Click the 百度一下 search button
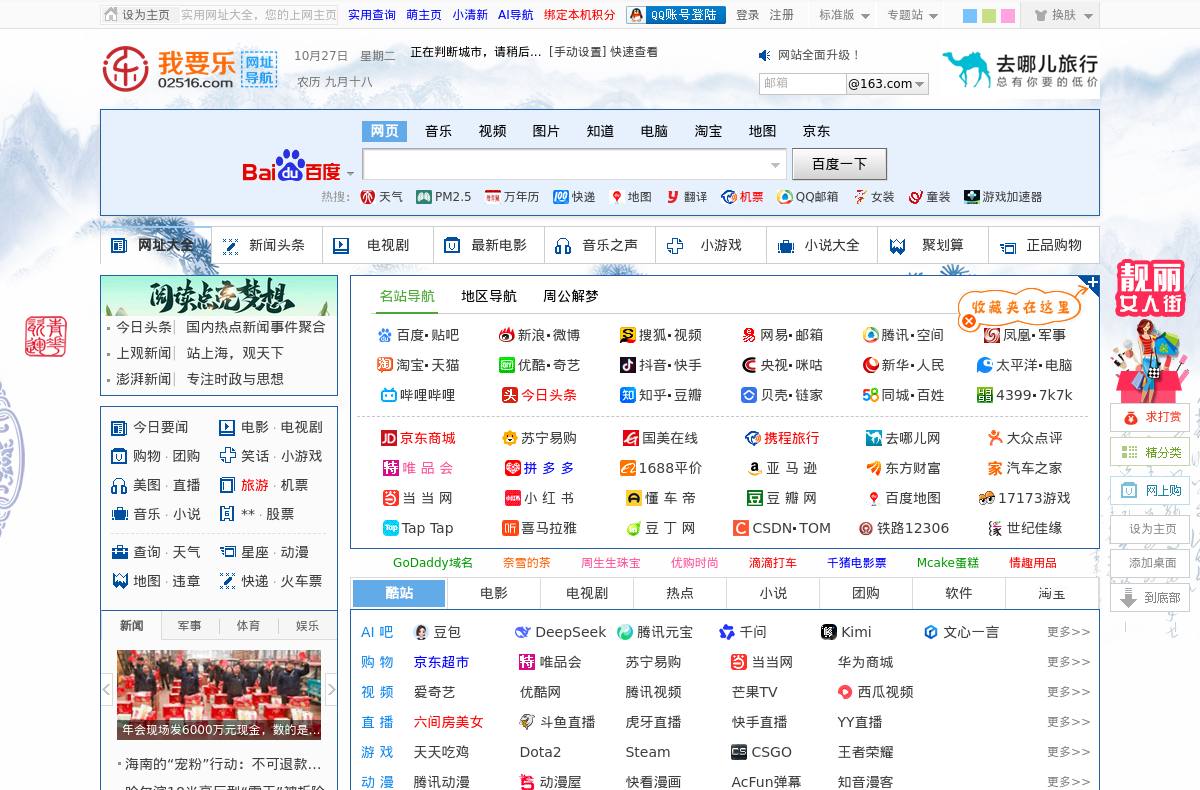This screenshot has height=790, width=1200. [839, 164]
